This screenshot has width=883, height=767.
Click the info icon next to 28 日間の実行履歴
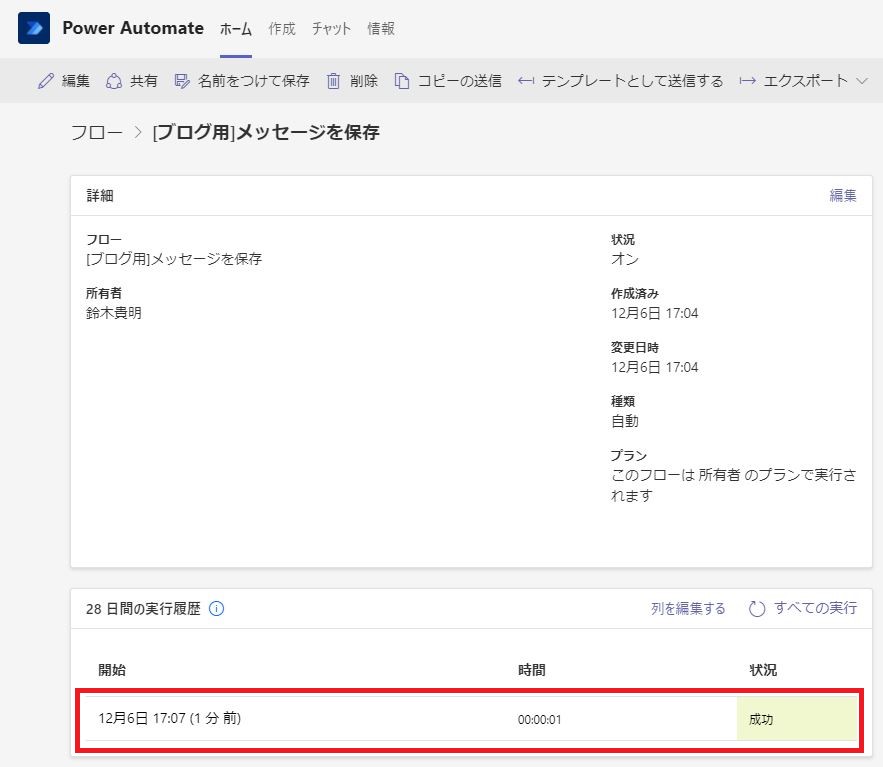(216, 609)
